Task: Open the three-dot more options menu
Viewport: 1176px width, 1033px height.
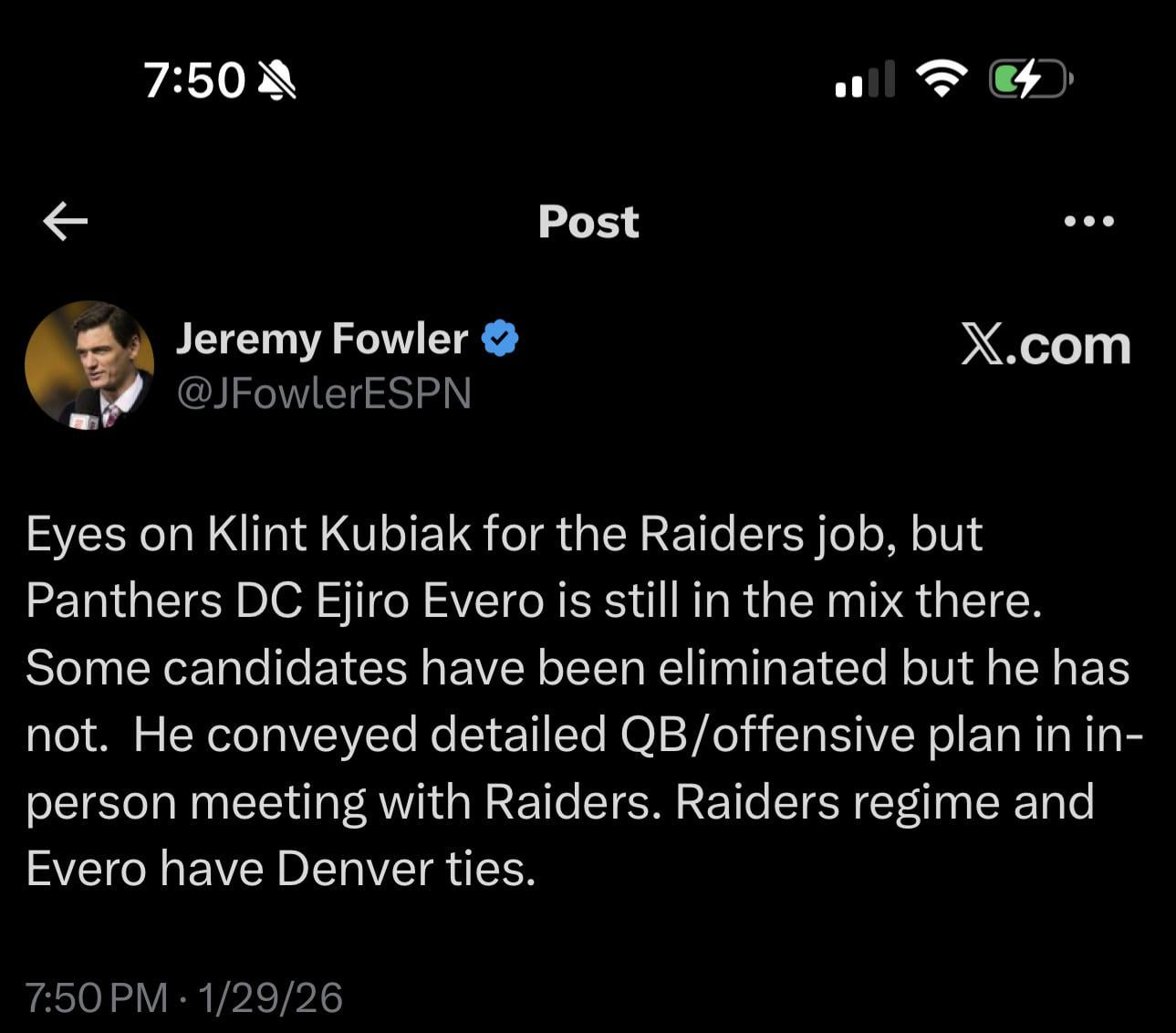Action: tap(1088, 221)
